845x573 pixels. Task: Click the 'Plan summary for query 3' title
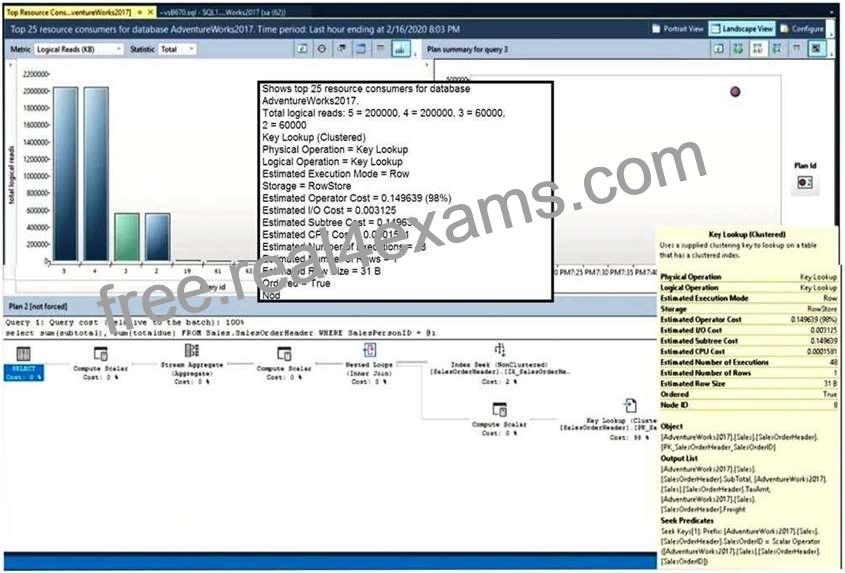click(467, 49)
